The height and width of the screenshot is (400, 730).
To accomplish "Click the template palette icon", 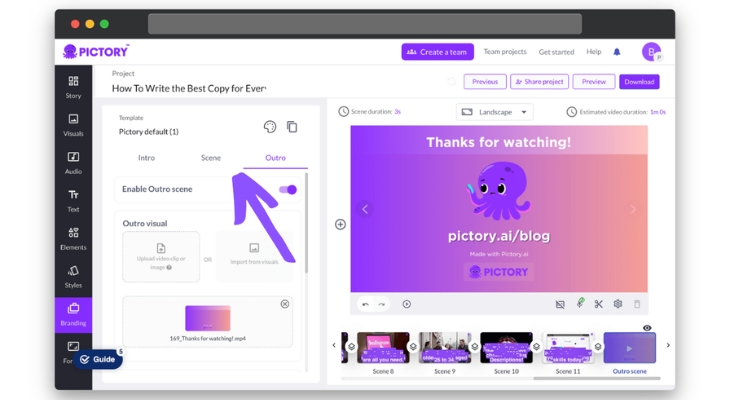I will click(270, 127).
